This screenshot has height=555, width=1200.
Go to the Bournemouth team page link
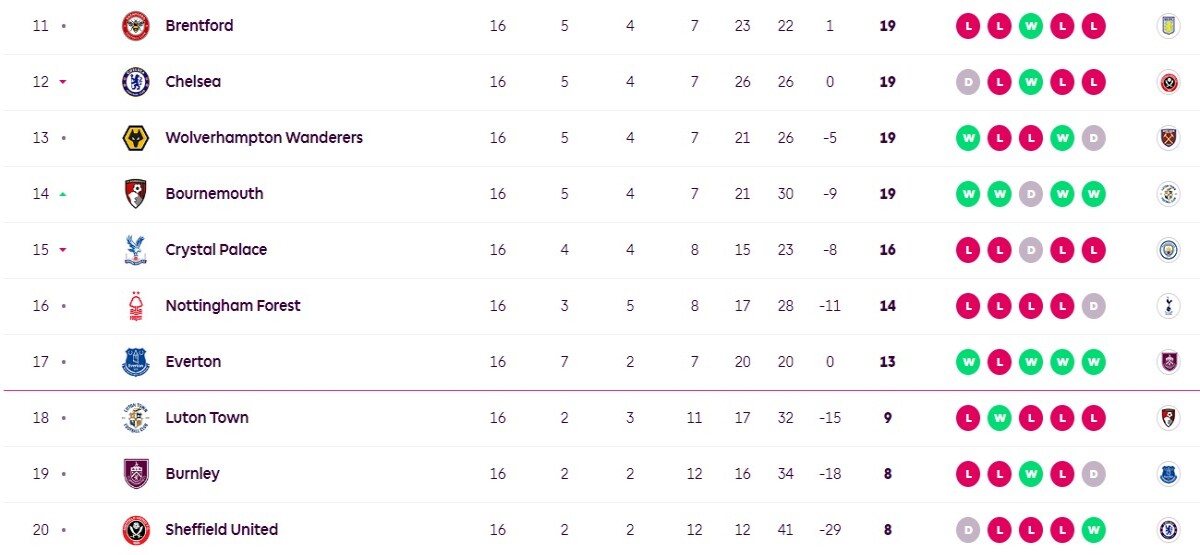coord(214,194)
